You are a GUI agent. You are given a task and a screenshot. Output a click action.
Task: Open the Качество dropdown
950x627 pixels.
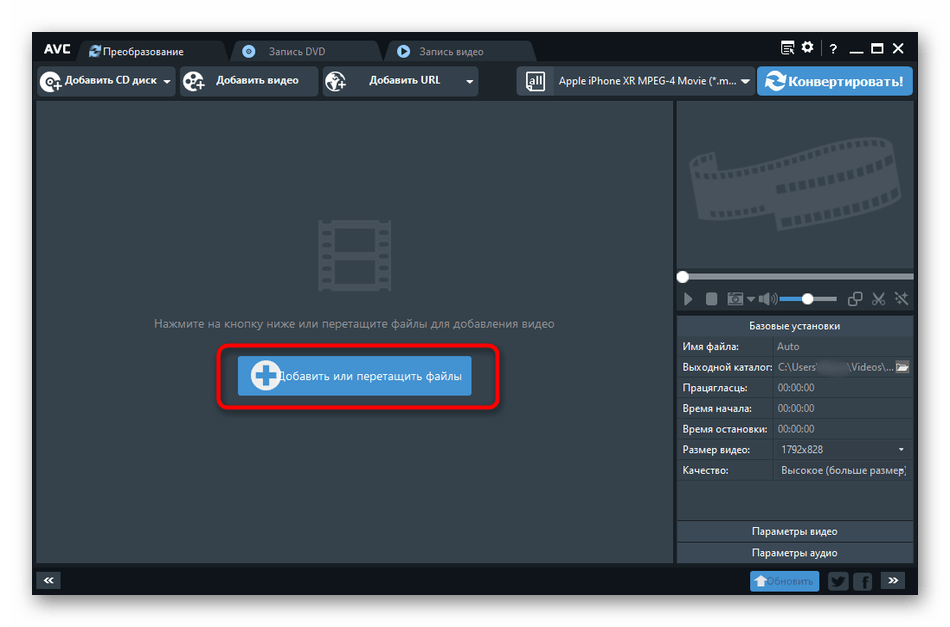coord(843,470)
